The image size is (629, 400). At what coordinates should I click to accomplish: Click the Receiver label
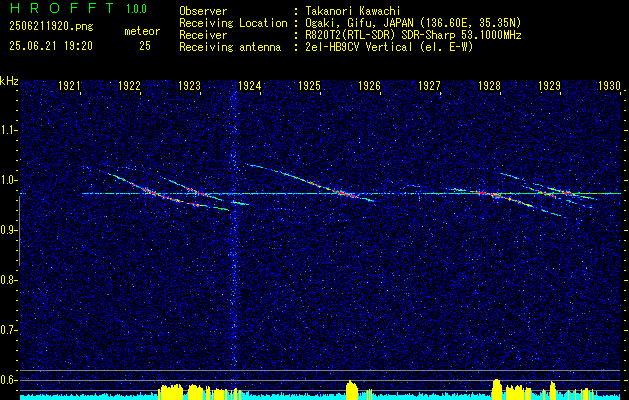point(203,35)
